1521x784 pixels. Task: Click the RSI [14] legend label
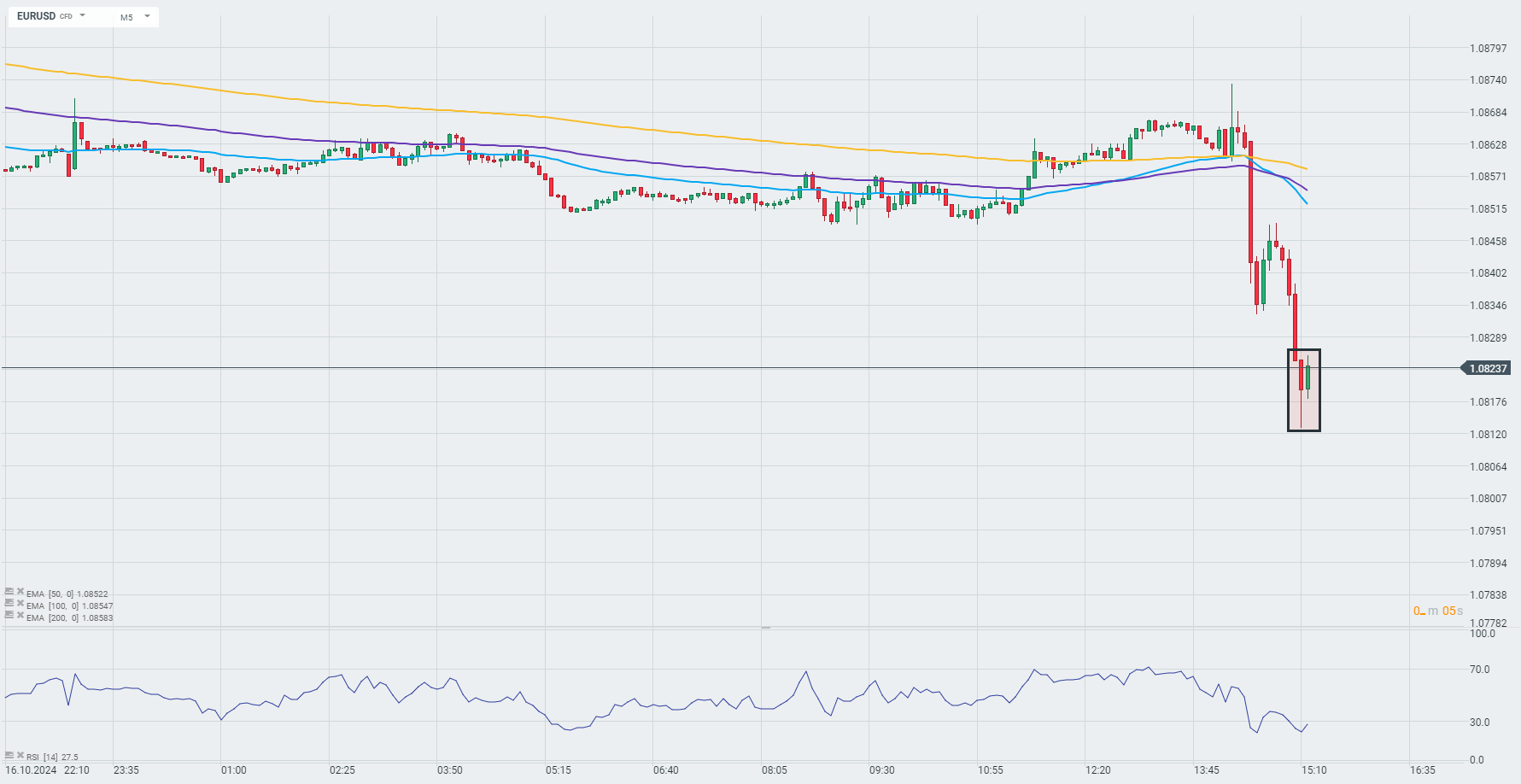[x=52, y=758]
